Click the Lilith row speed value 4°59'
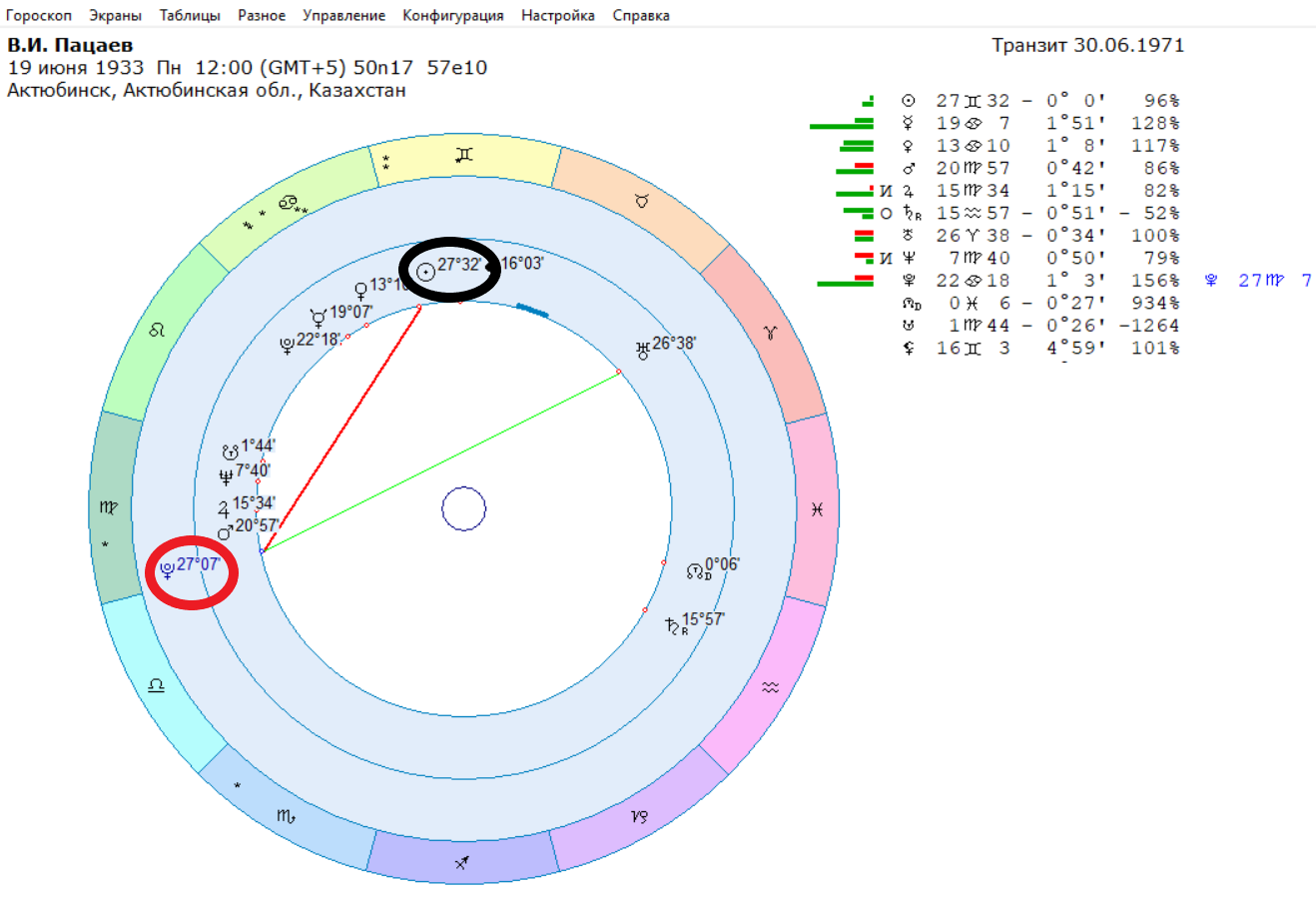 (1075, 348)
